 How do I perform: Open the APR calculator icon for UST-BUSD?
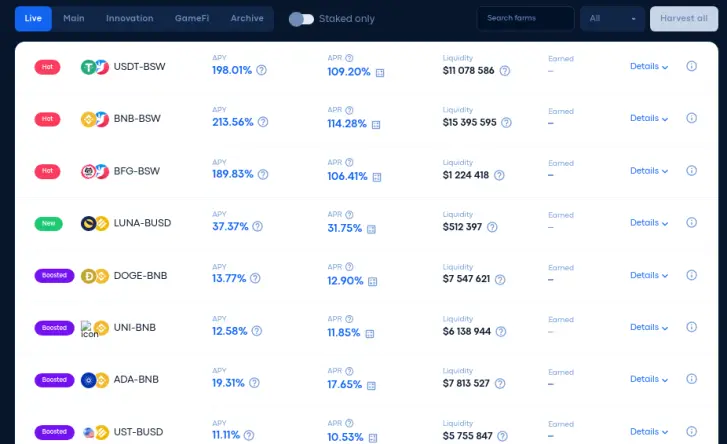click(x=373, y=438)
